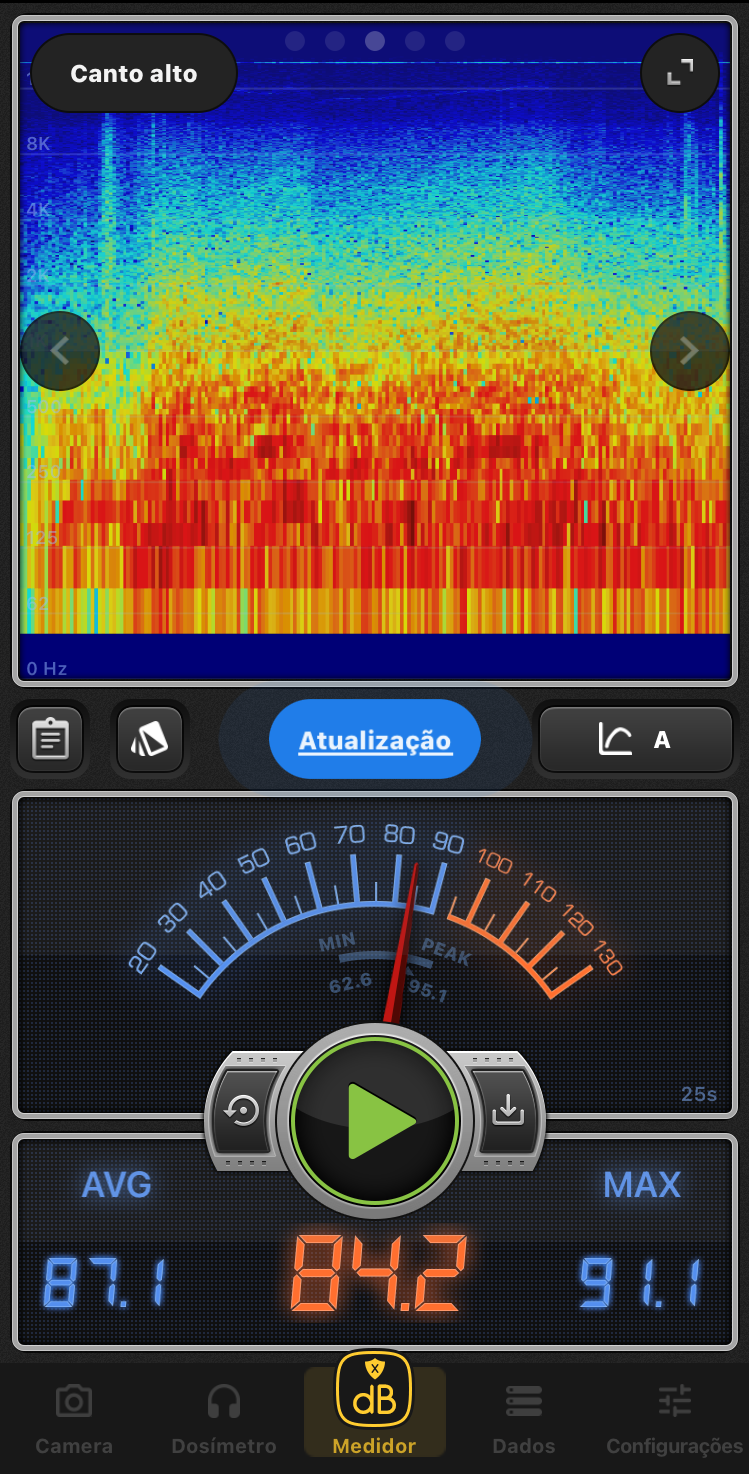This screenshot has height=1474, width=749.
Task: Tap the eraser clear icon
Action: [x=150, y=740]
